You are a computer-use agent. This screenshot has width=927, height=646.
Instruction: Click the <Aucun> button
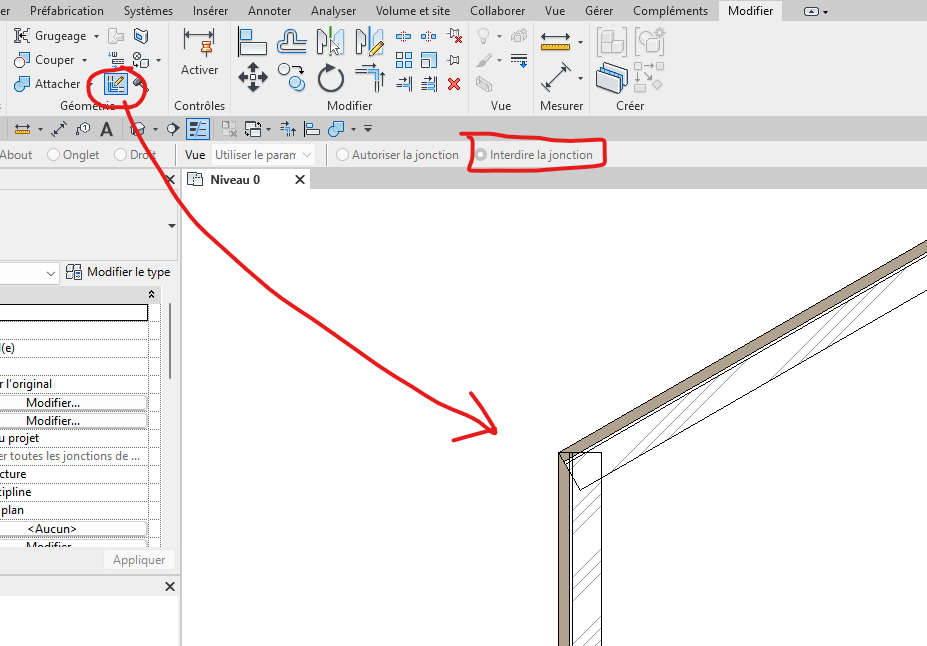pos(73,528)
